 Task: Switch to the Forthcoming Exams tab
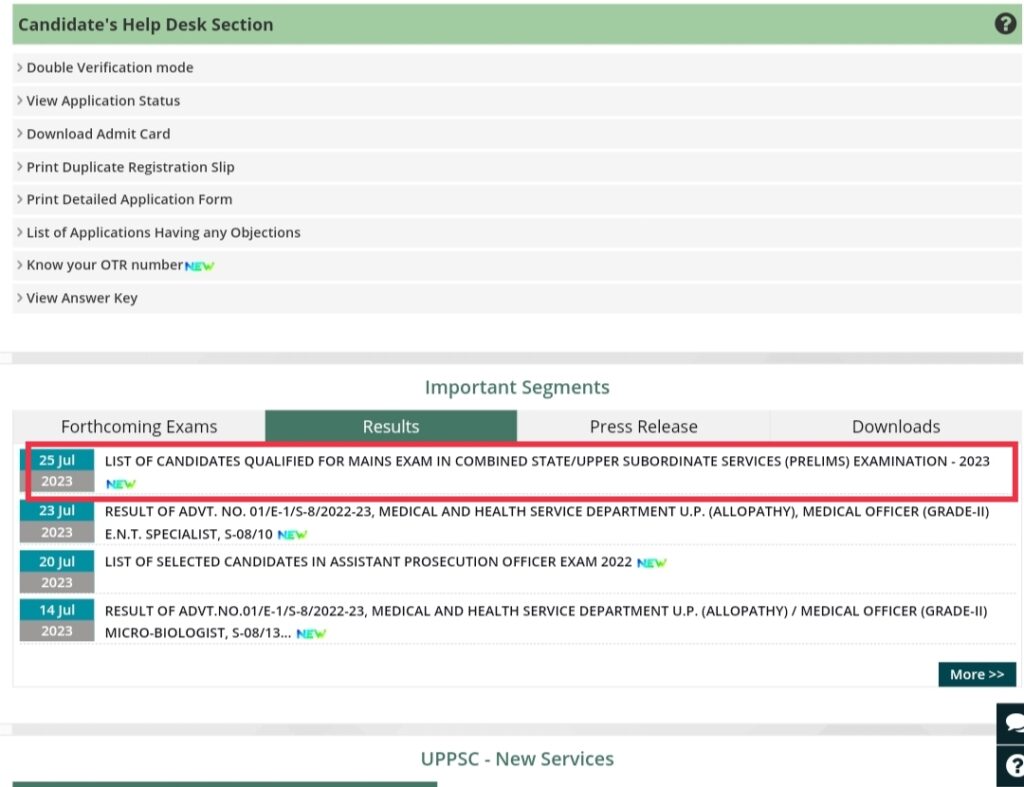pyautogui.click(x=138, y=426)
